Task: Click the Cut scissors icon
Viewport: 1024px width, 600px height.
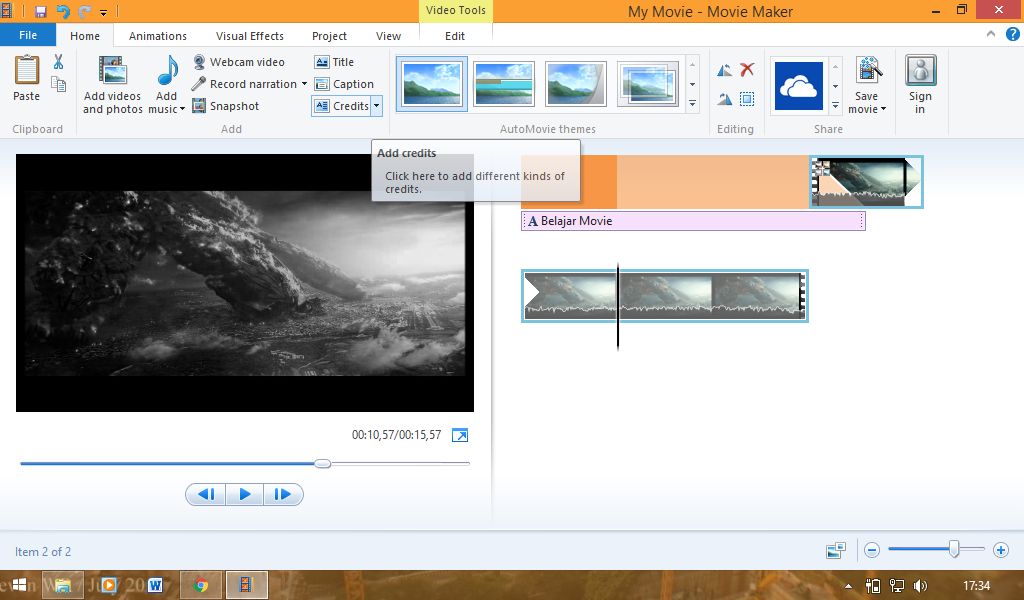Action: pyautogui.click(x=59, y=62)
